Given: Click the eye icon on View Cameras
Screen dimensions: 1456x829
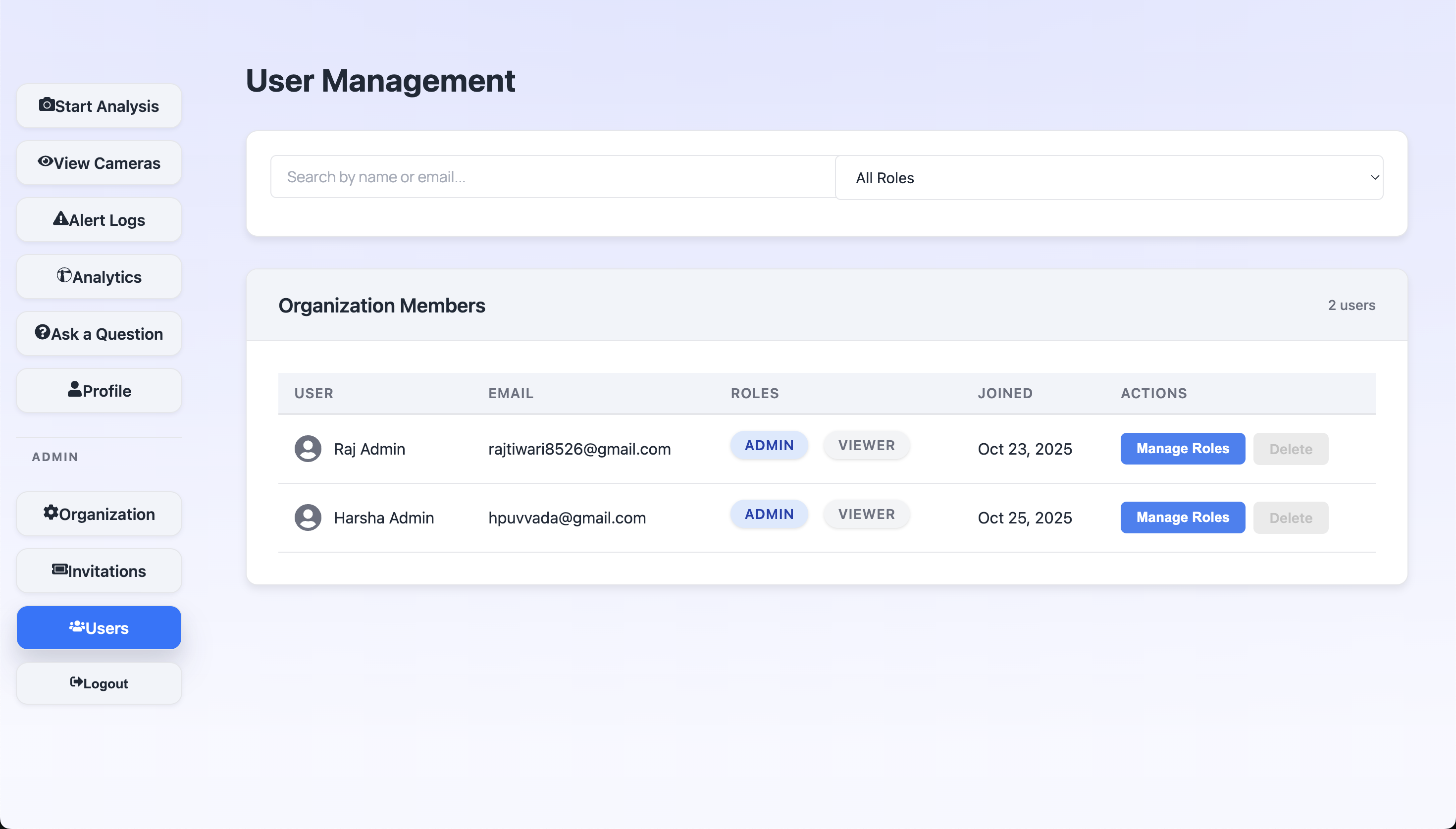Looking at the screenshot, I should 45,162.
